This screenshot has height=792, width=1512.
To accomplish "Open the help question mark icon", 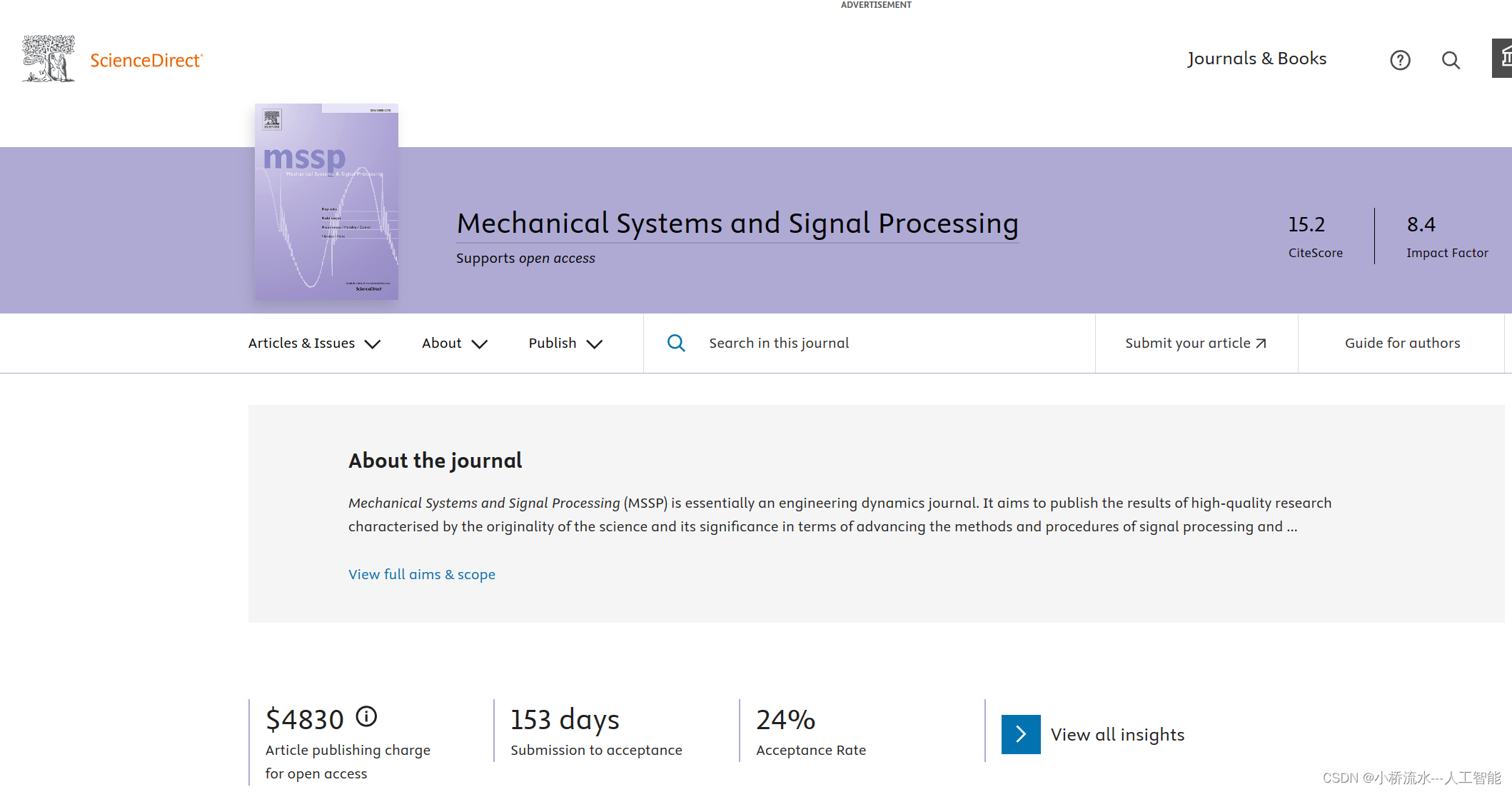I will pos(1400,60).
